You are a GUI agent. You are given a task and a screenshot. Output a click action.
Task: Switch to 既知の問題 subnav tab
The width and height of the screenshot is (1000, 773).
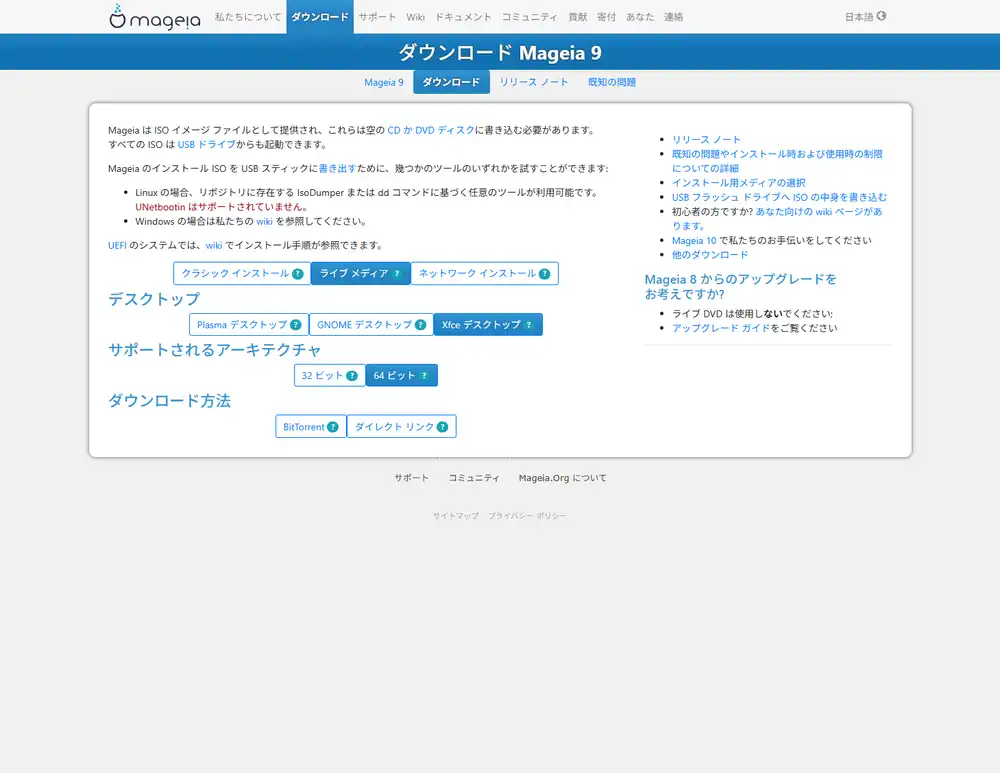pyautogui.click(x=612, y=82)
